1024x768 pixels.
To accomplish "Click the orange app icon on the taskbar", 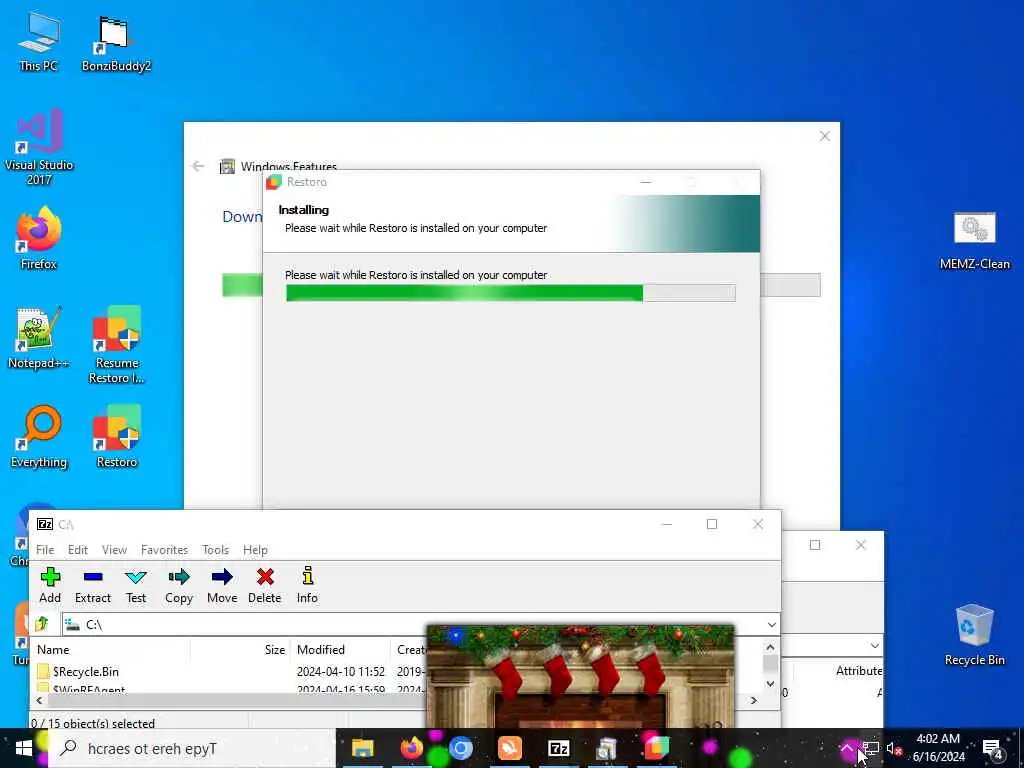I will 509,748.
